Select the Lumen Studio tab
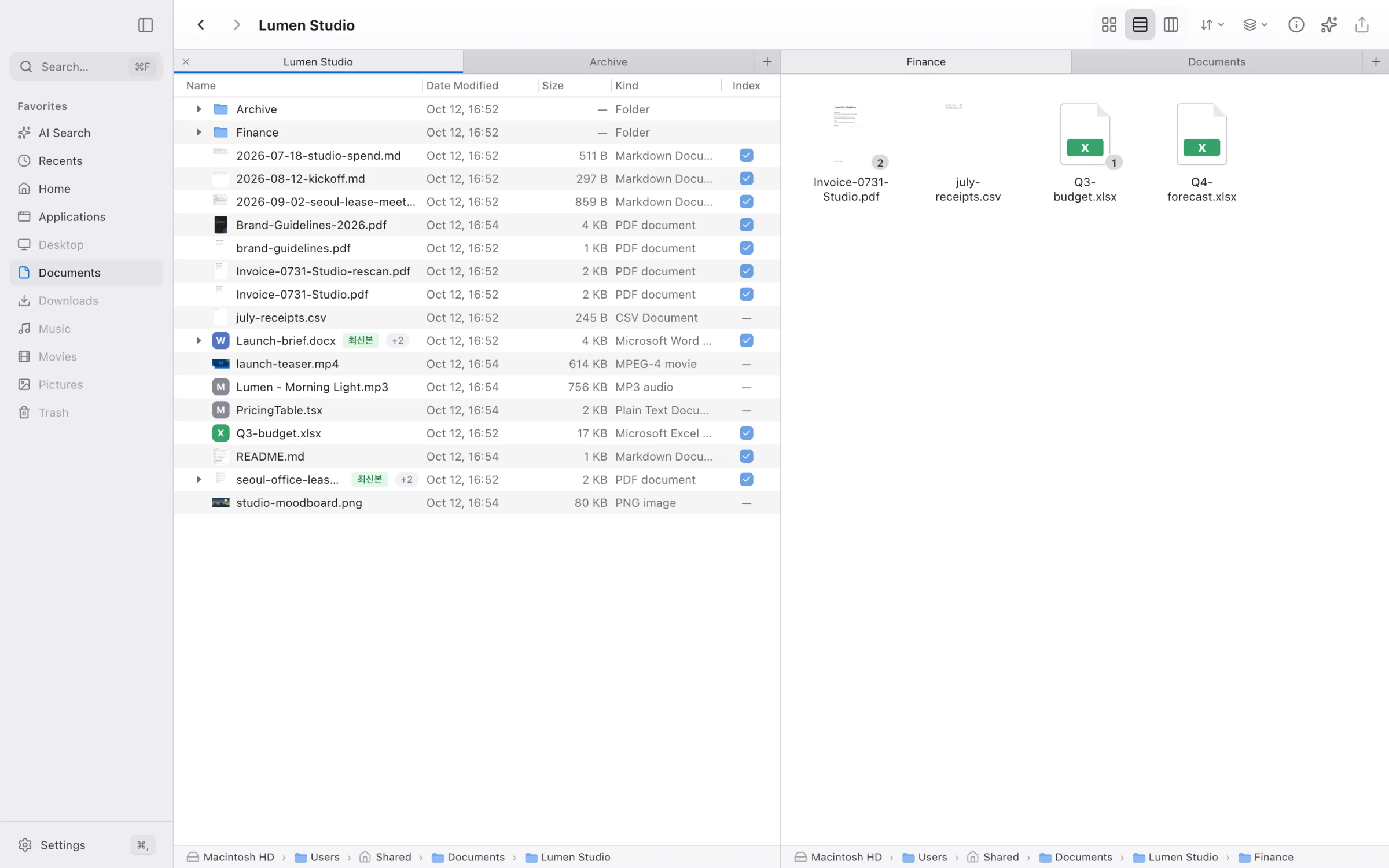 [x=318, y=62]
